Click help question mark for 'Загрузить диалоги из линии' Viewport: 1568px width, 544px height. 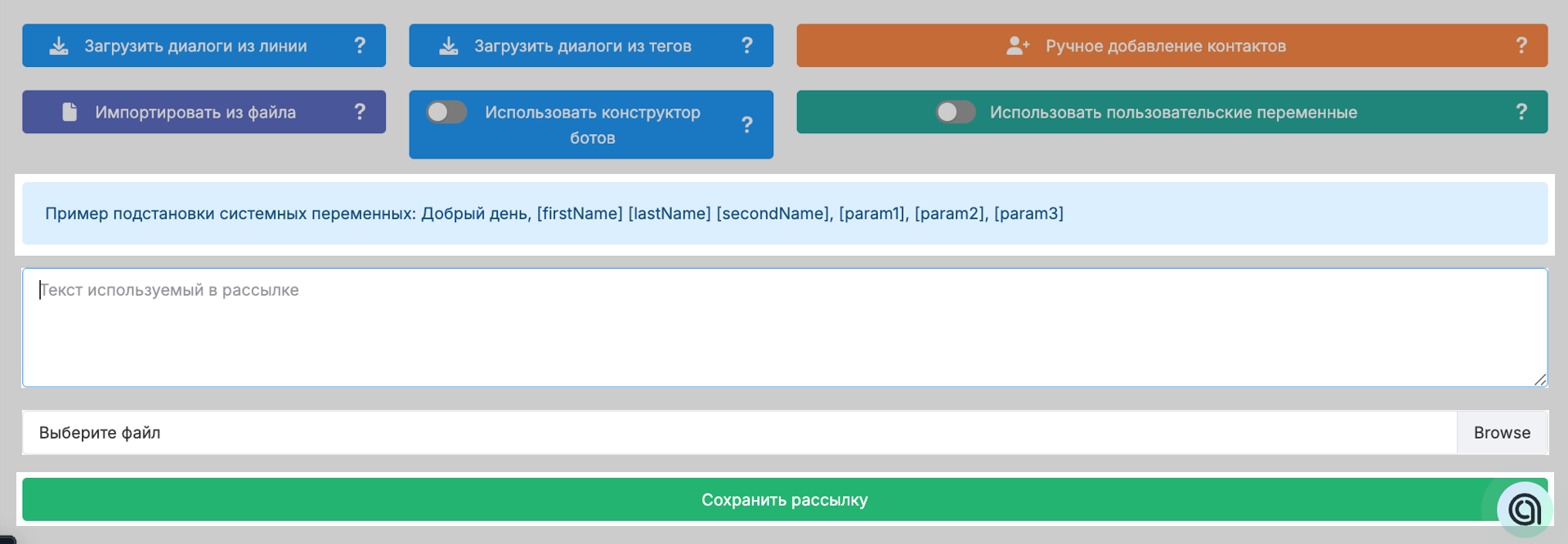click(360, 46)
